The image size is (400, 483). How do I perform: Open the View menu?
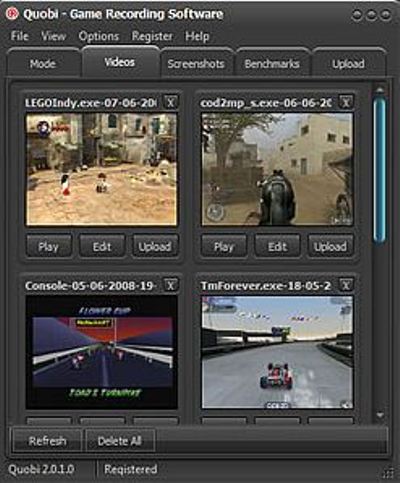[53, 36]
